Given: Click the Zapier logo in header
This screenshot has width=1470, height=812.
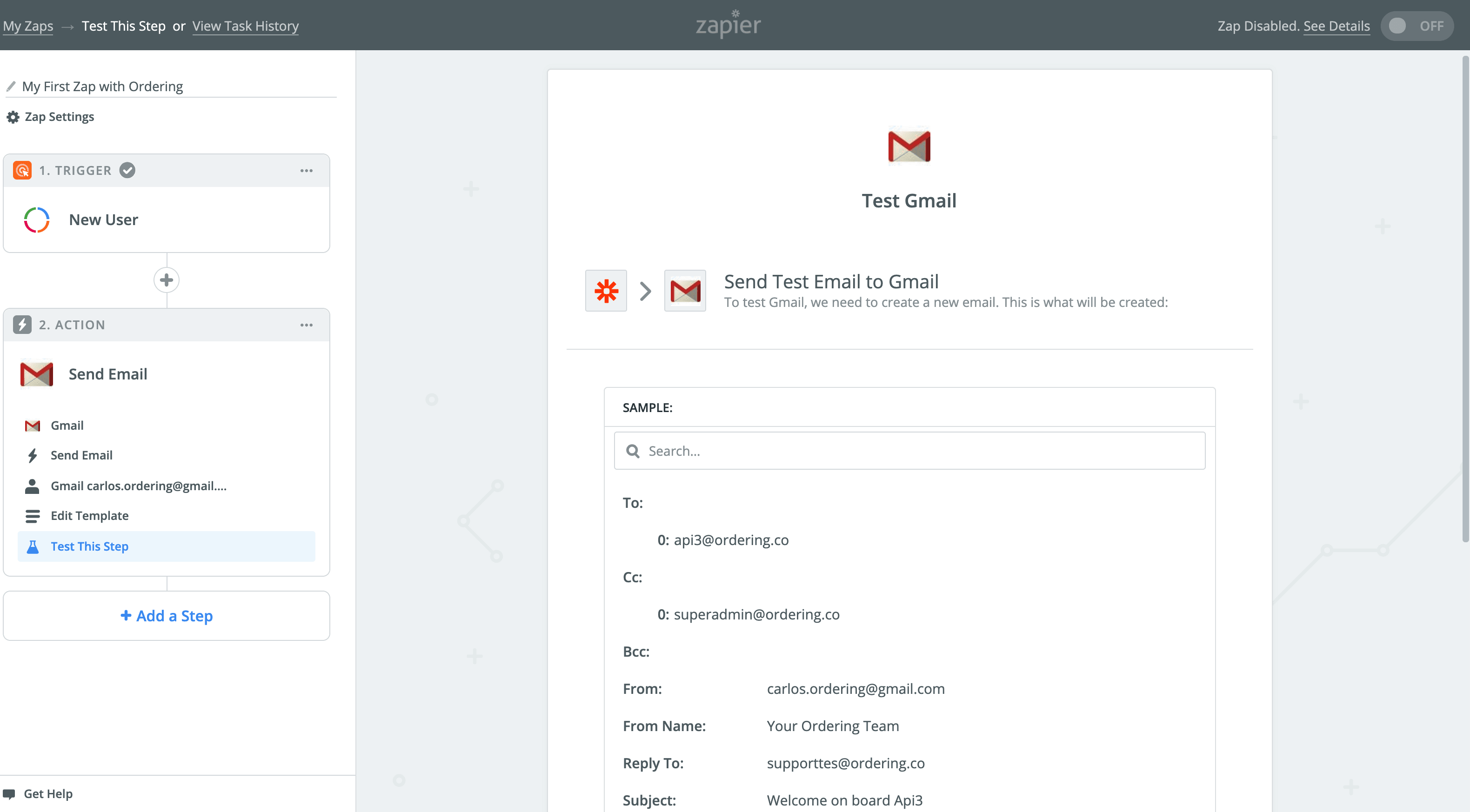Looking at the screenshot, I should (x=728, y=25).
